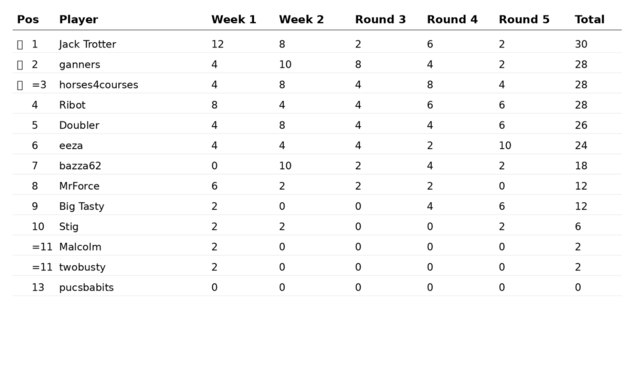This screenshot has width=634, height=380.
Task: Select the Ribot player row name
Action: pos(72,105)
